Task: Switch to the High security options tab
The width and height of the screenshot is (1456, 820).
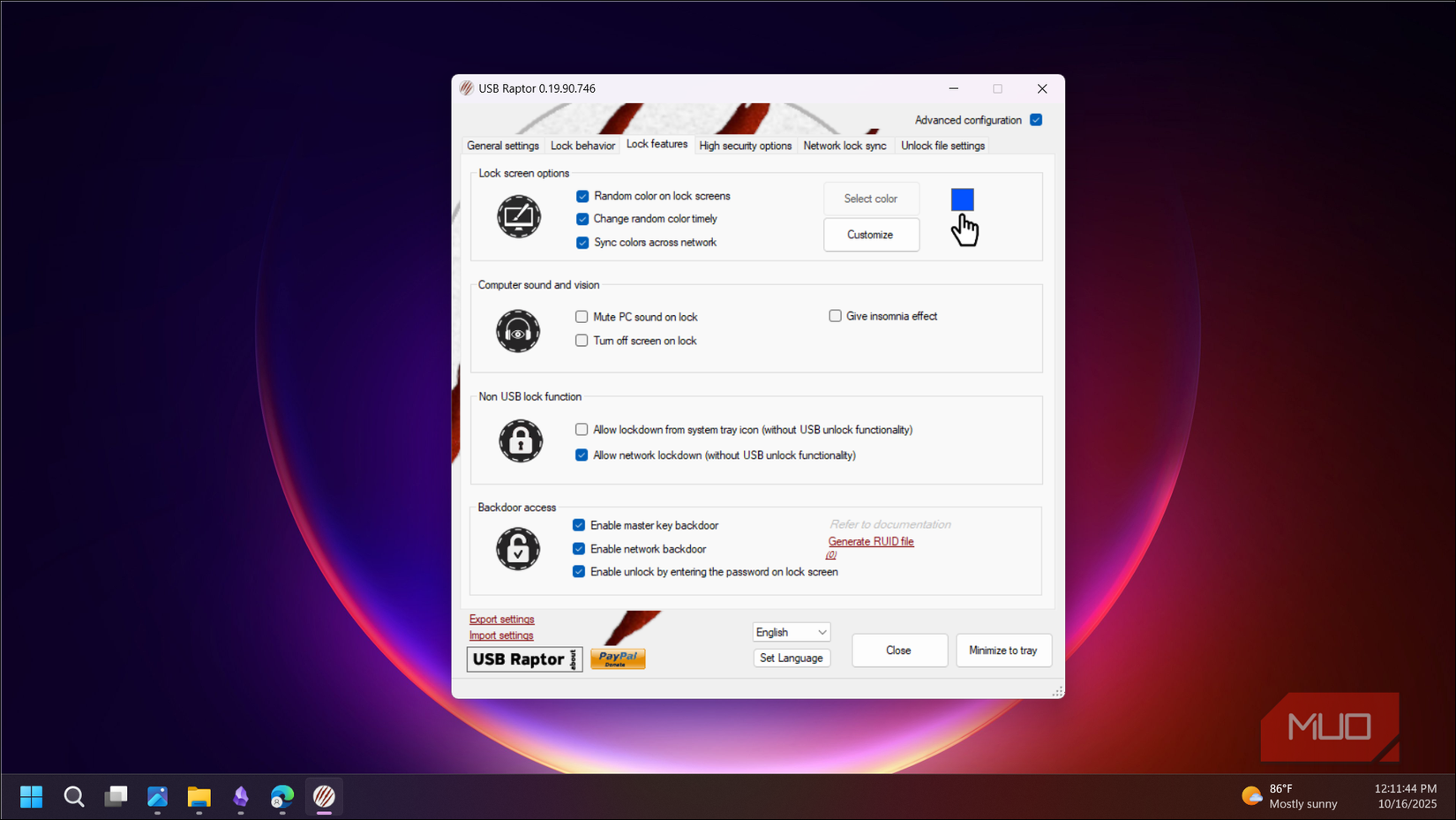Action: coord(745,145)
